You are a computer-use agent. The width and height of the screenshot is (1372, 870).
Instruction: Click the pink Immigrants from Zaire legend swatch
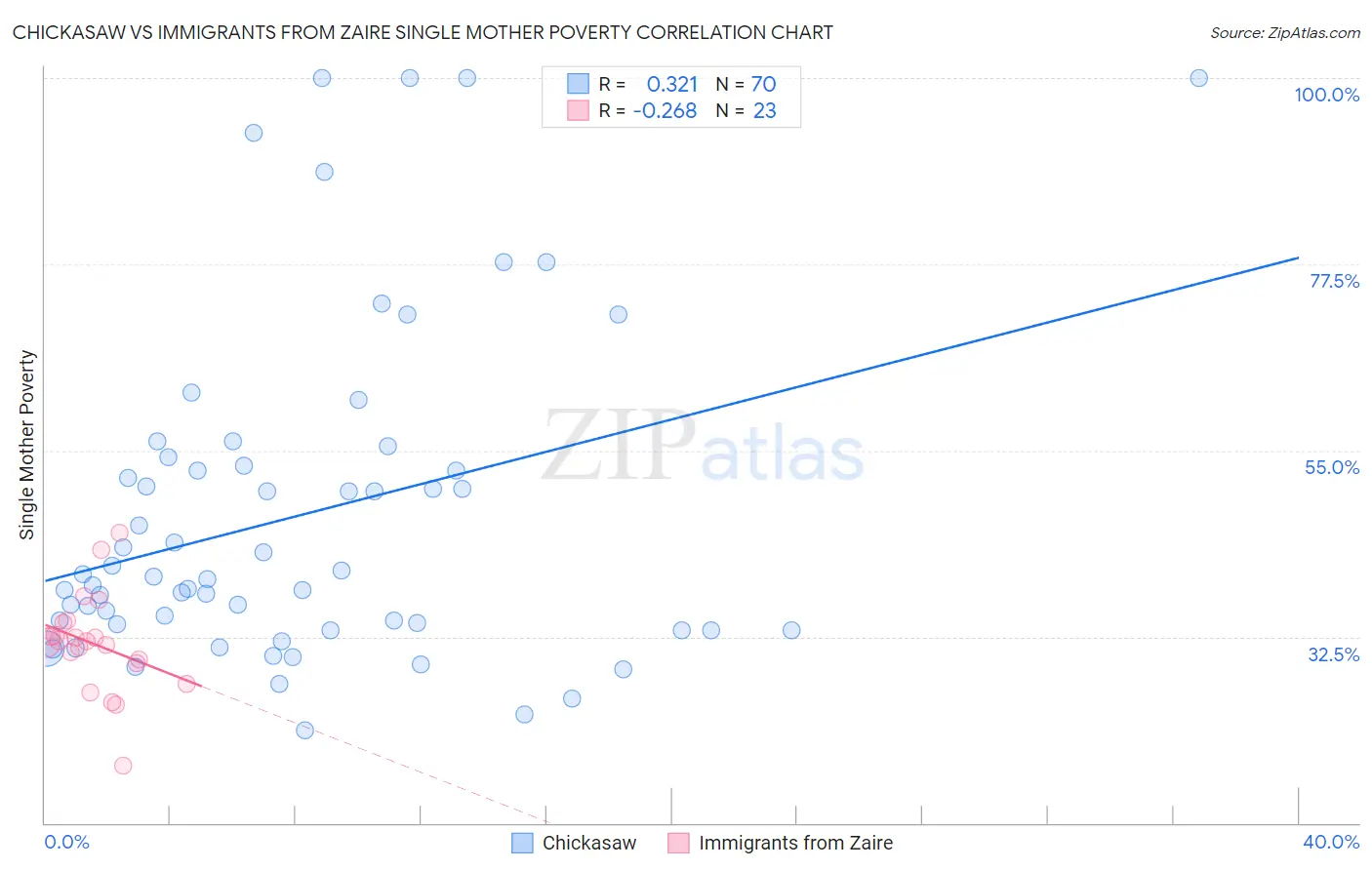pos(678,843)
